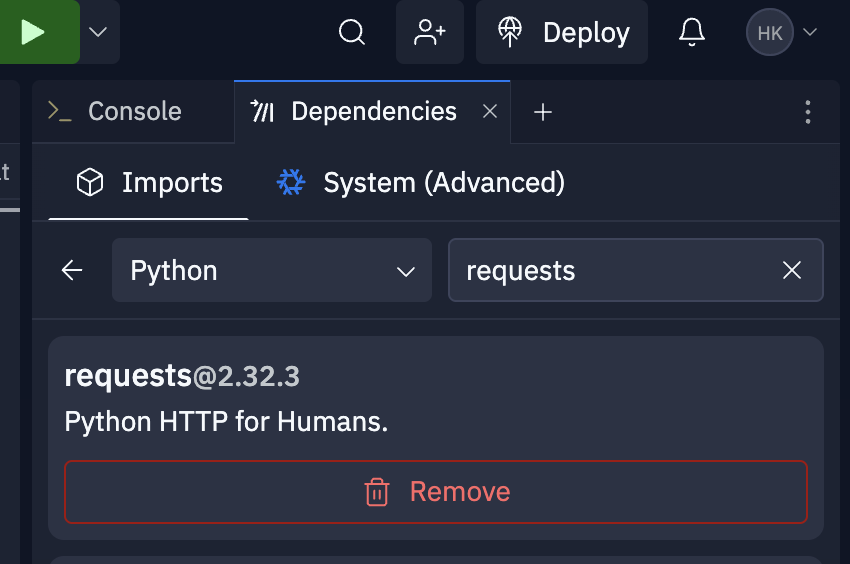Screen dimensions: 850x564
Task: Click the Deploy button
Action: click(562, 31)
